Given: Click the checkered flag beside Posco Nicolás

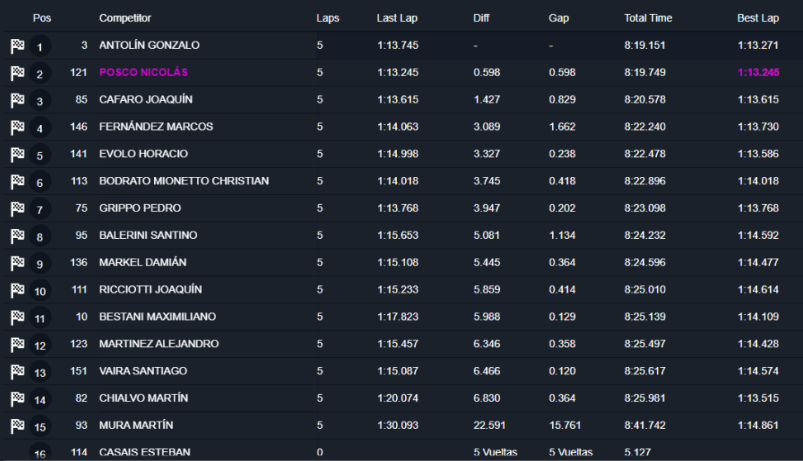Looking at the screenshot, I should click(x=17, y=73).
